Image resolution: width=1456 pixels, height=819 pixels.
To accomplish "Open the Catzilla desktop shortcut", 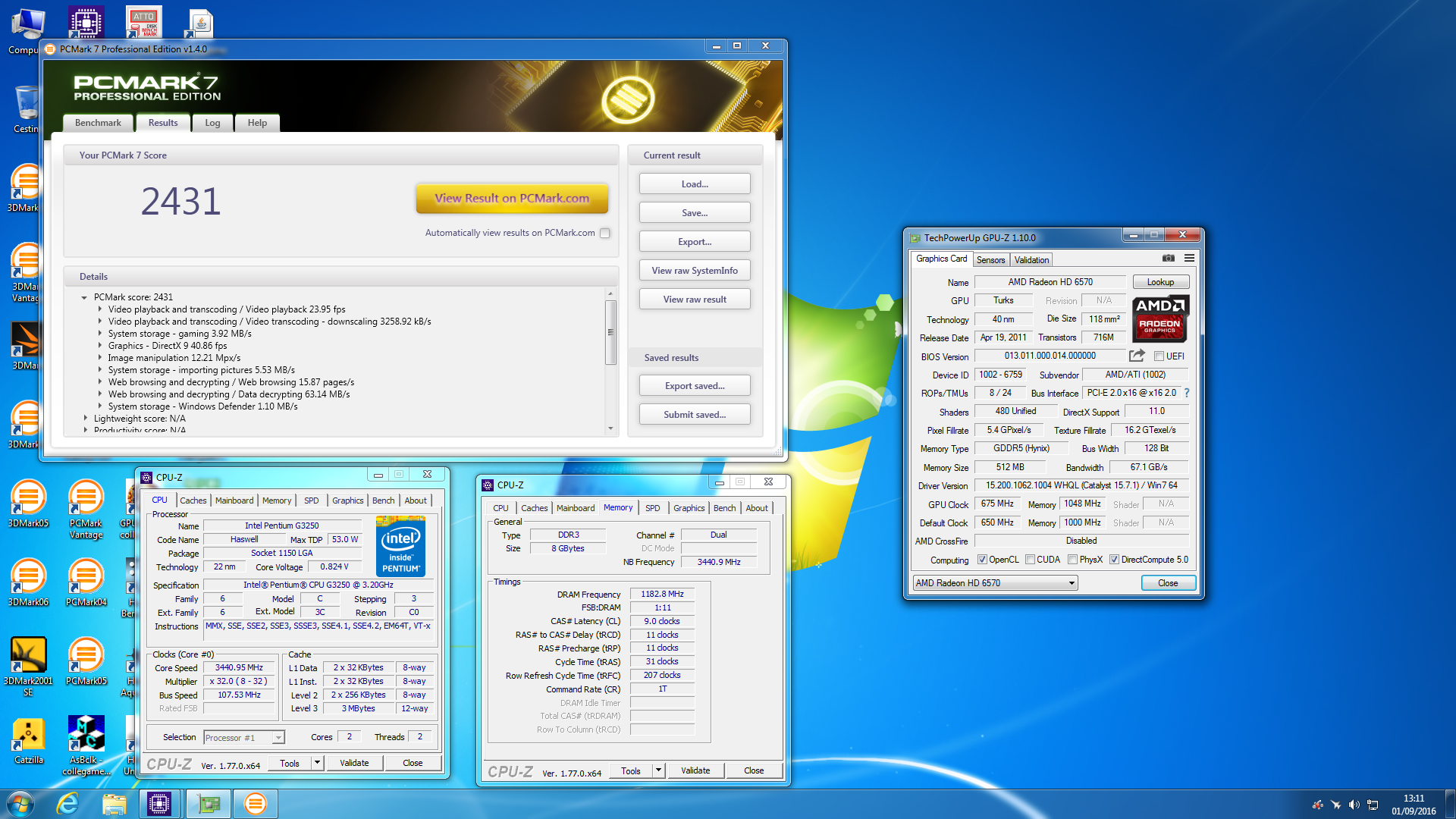I will (x=28, y=740).
